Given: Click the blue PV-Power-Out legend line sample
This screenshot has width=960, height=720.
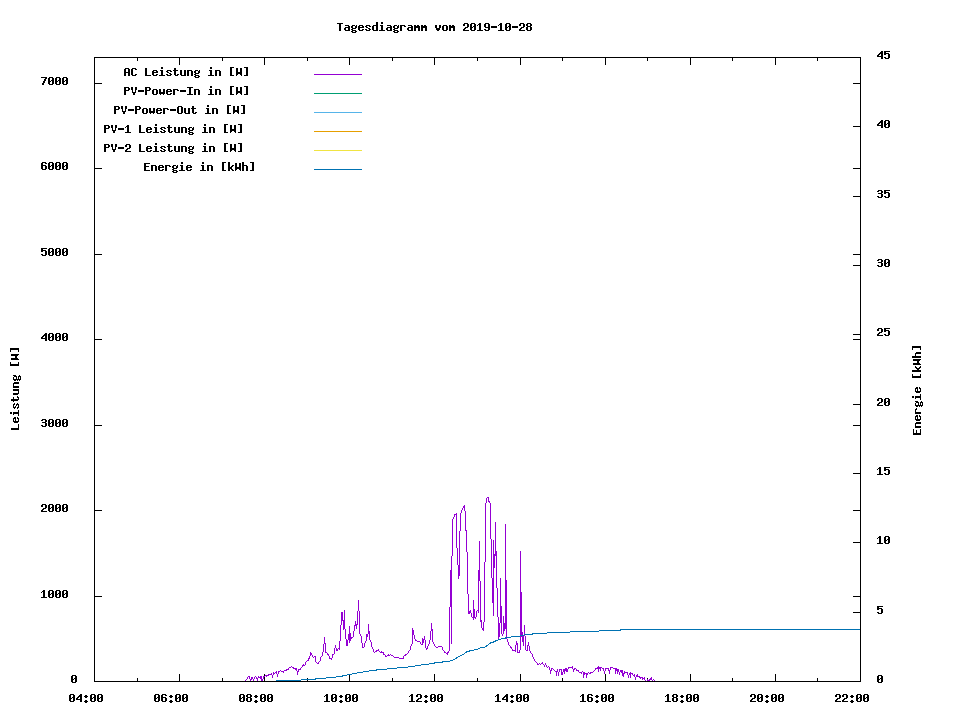Looking at the screenshot, I should coord(337,112).
